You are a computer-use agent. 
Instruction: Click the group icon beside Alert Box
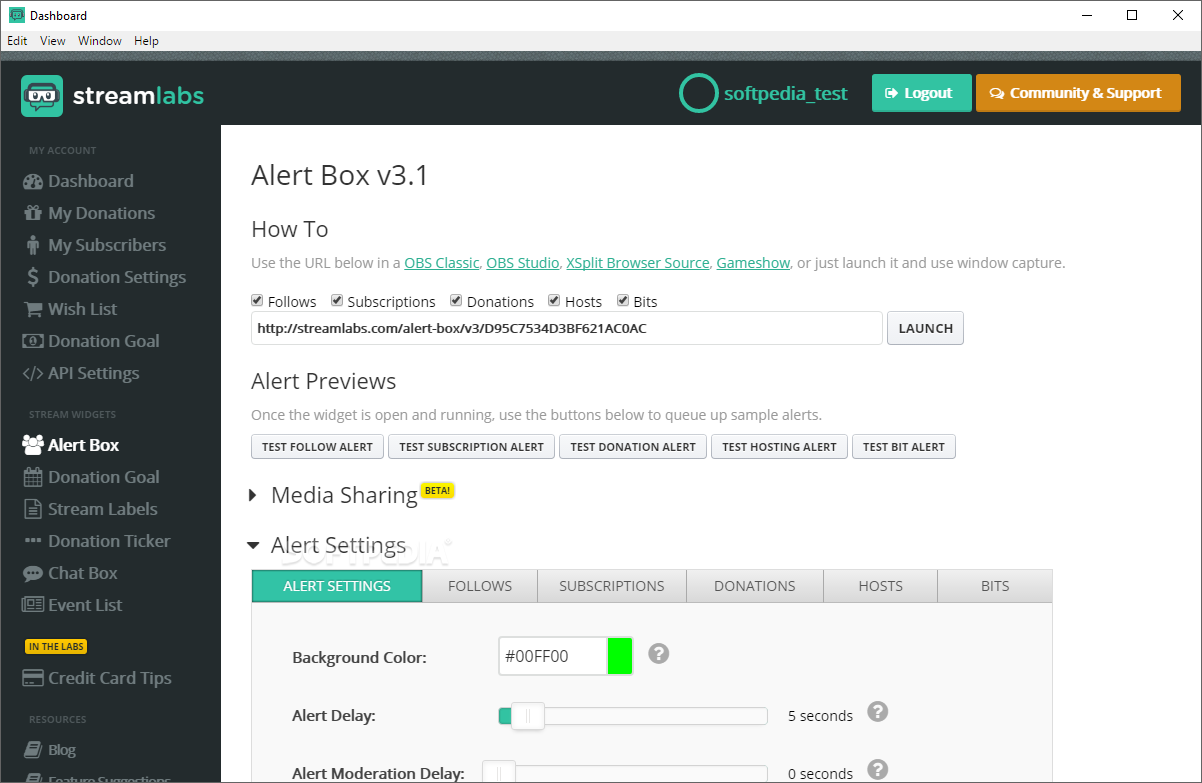point(33,445)
